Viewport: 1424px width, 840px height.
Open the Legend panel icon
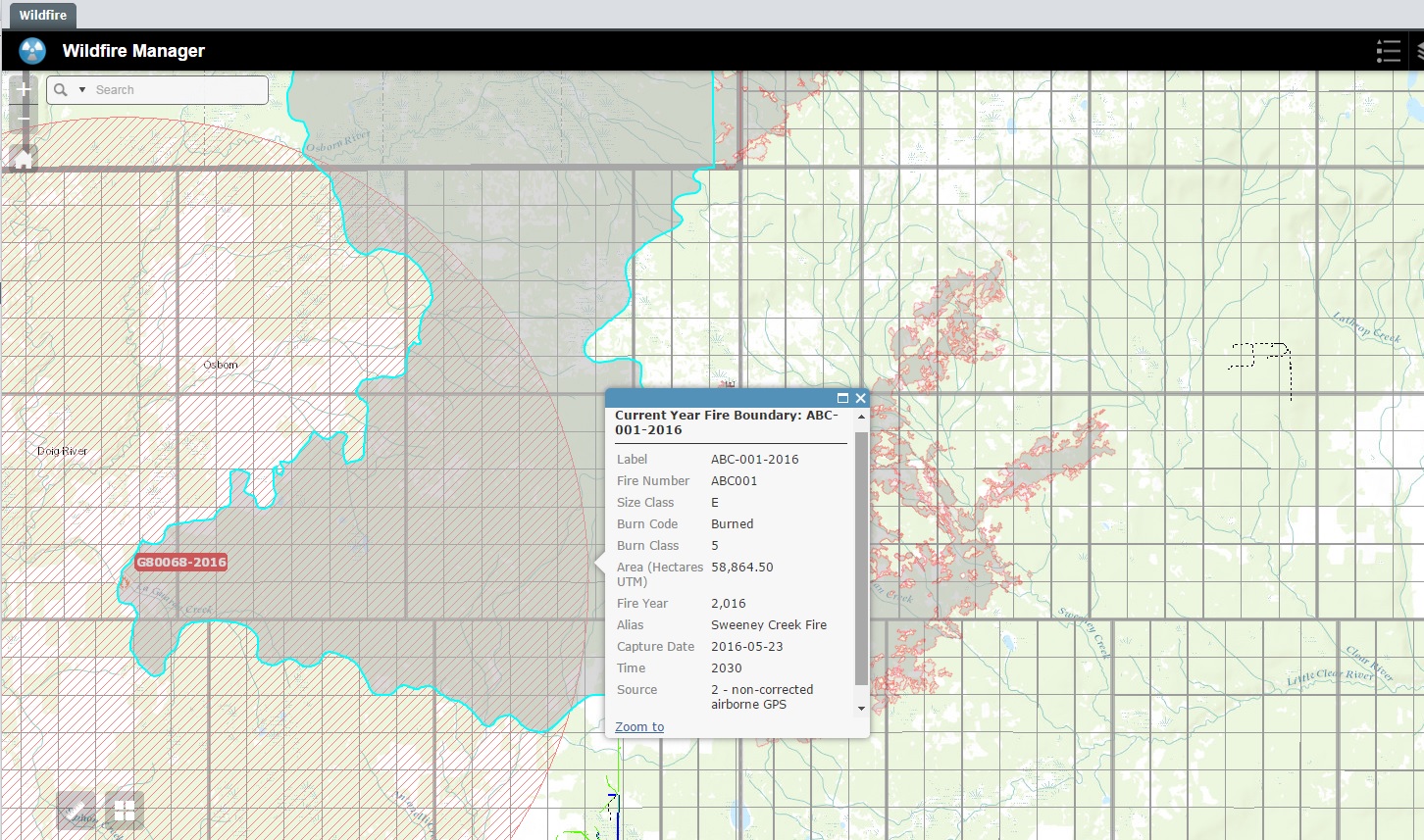pos(1388,51)
